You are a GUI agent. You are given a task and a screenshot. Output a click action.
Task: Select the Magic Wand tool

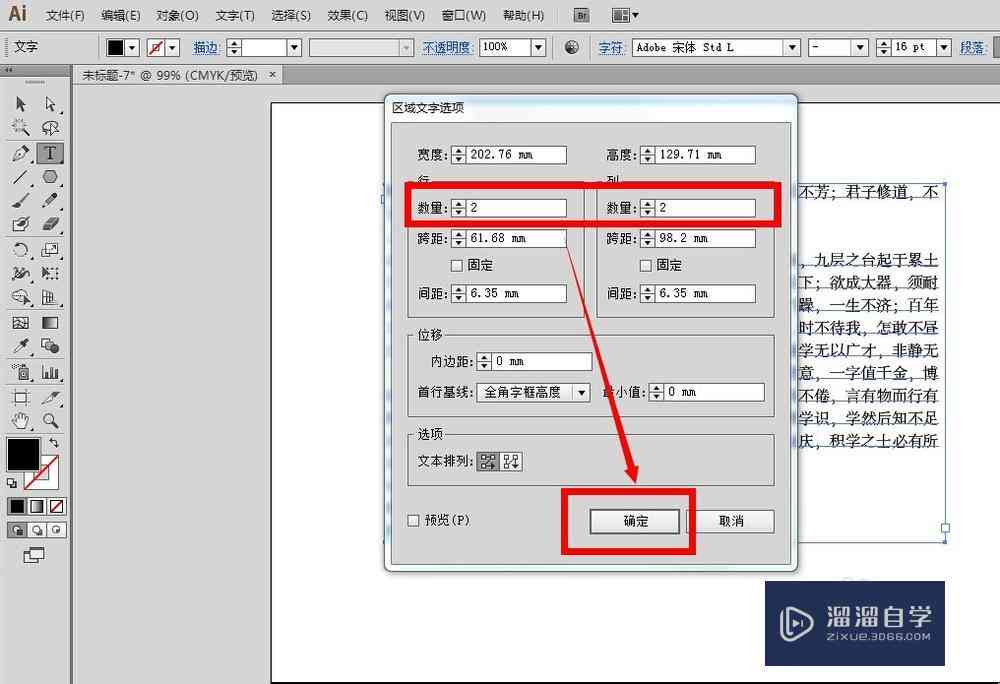[20, 127]
